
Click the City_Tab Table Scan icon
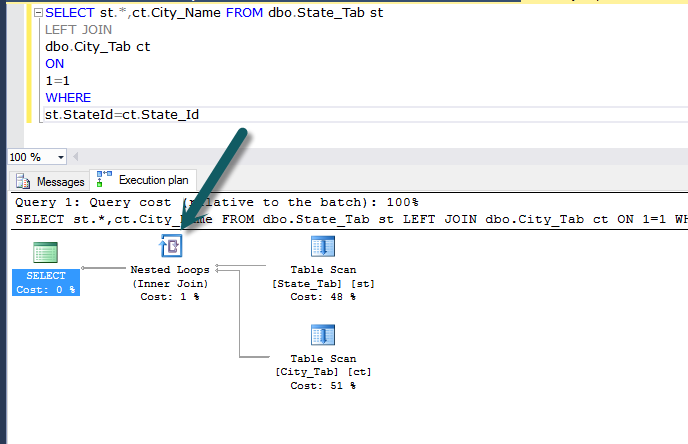pos(323,335)
